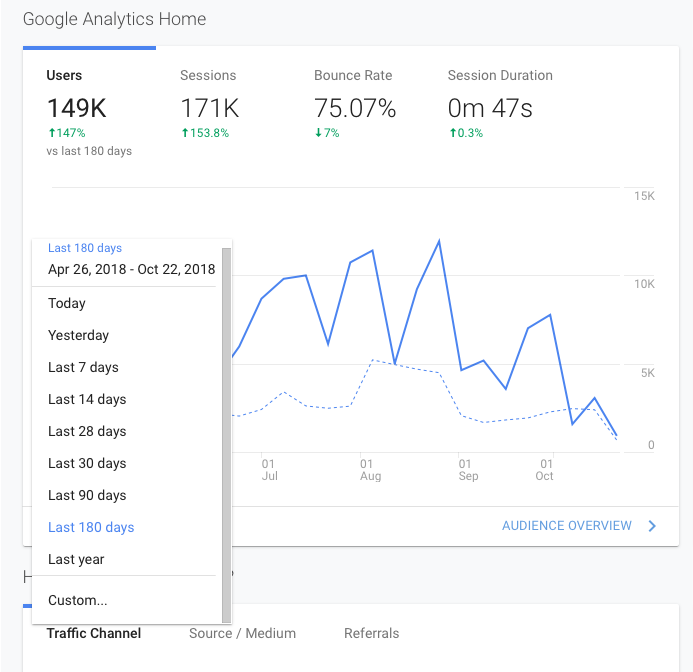693x672 pixels.
Task: Open the Custom... date range option
Action: (124, 600)
